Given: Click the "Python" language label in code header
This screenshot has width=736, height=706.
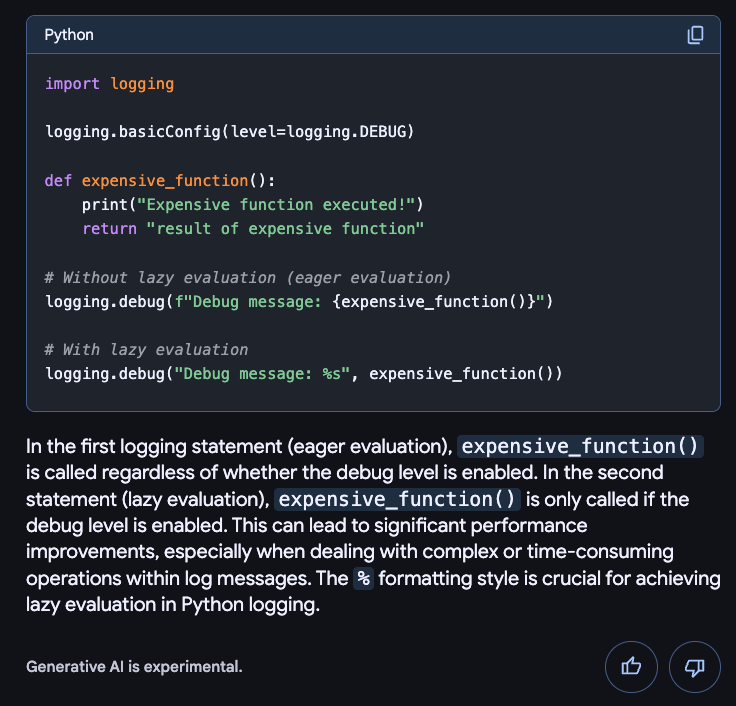Looking at the screenshot, I should click(69, 35).
